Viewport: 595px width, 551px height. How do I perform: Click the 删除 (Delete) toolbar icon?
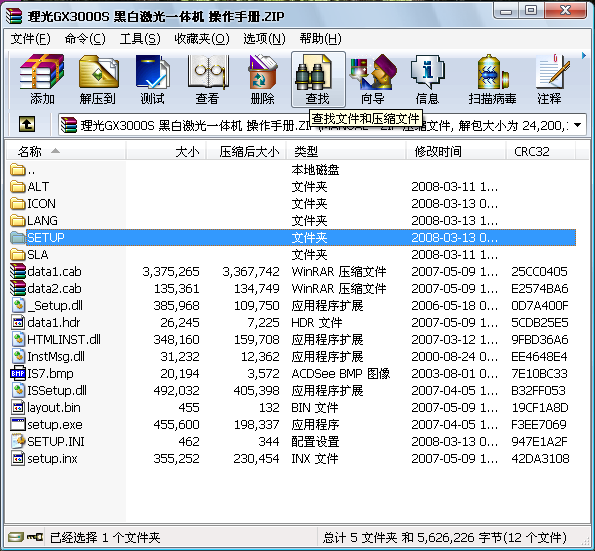(x=262, y=72)
